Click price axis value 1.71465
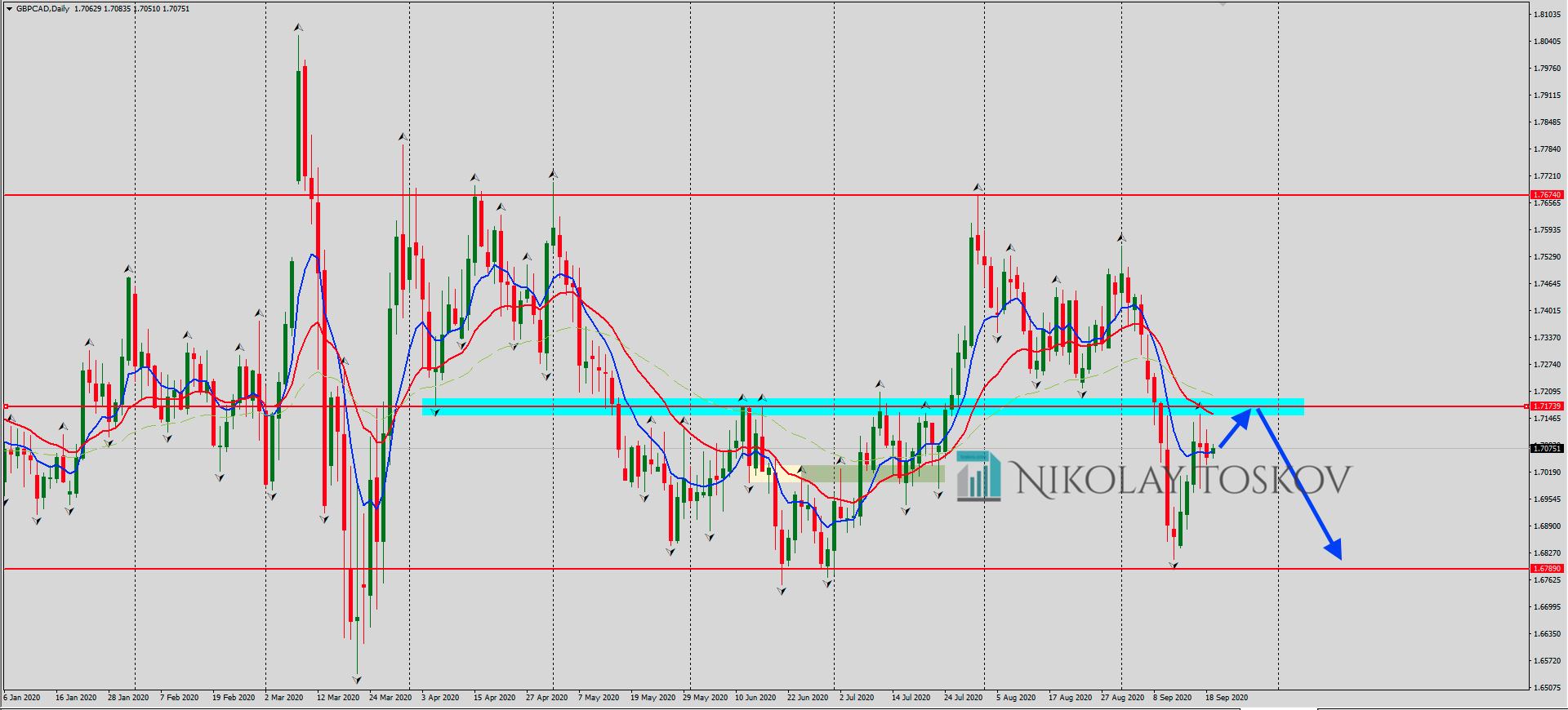Screen dimensions: 1568x710 tap(1547, 419)
